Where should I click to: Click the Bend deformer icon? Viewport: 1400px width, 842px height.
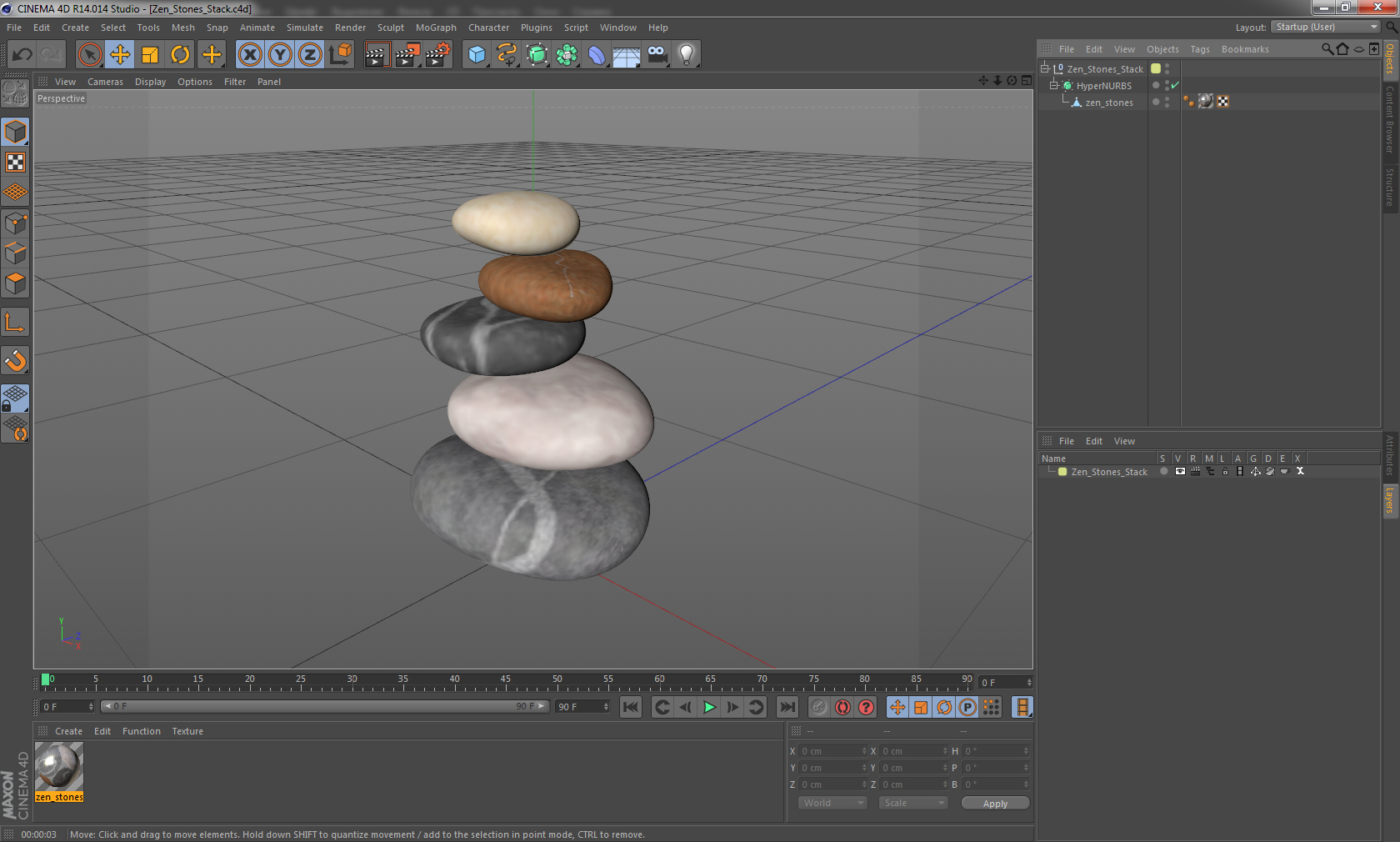[597, 55]
